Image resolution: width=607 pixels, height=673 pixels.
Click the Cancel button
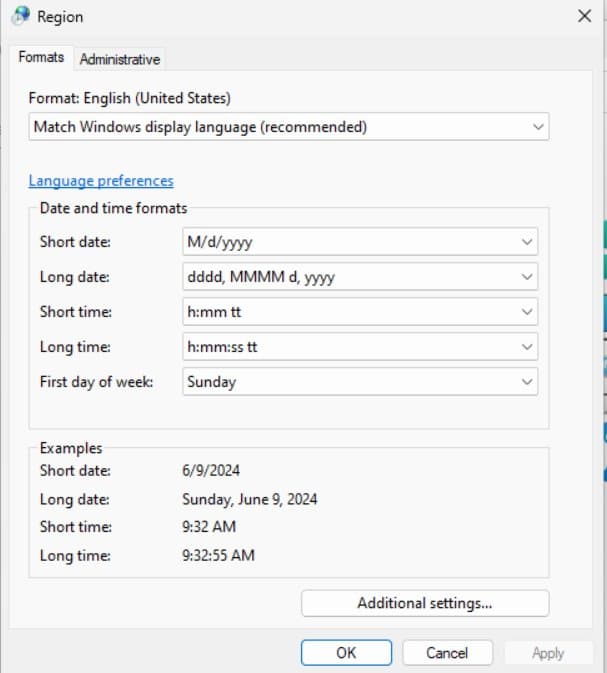point(447,653)
